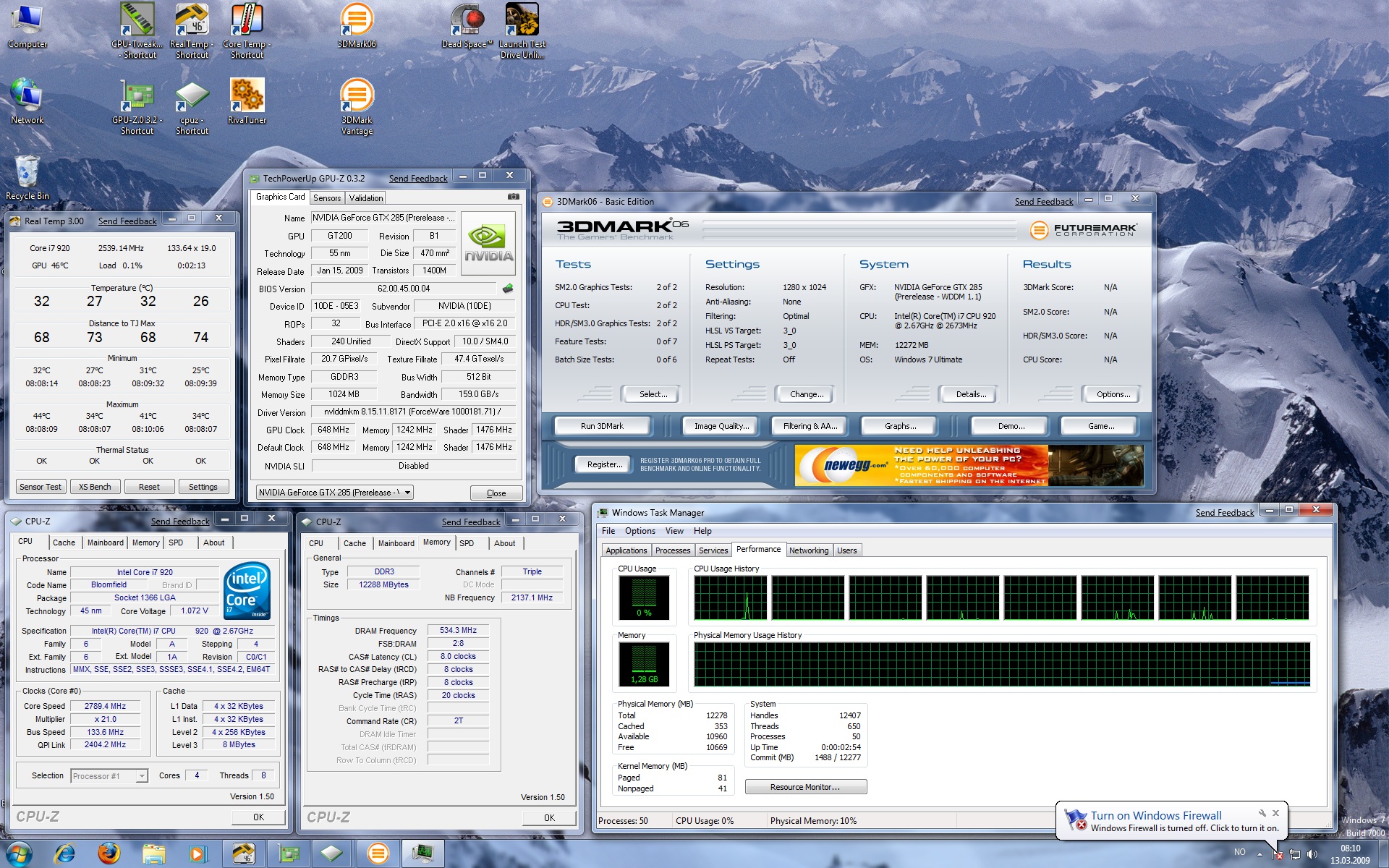Click Turn on Windows Firewall notification

[1156, 815]
